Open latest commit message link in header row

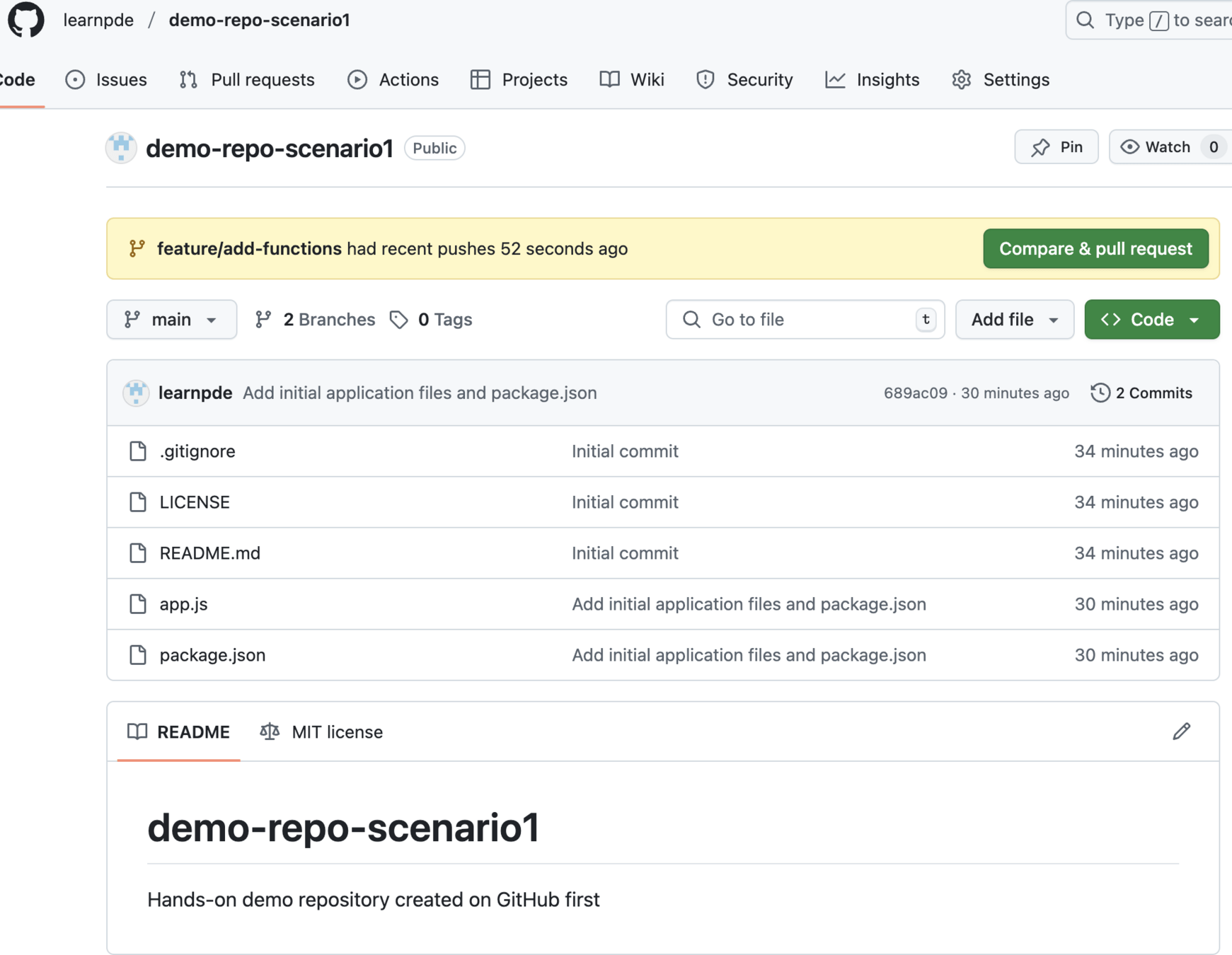[420, 393]
